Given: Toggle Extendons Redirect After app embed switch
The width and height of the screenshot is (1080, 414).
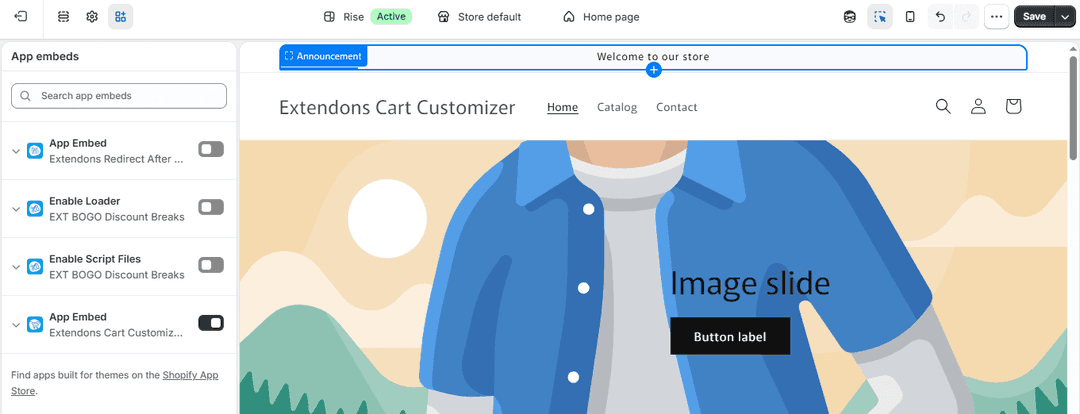Looking at the screenshot, I should 211,149.
